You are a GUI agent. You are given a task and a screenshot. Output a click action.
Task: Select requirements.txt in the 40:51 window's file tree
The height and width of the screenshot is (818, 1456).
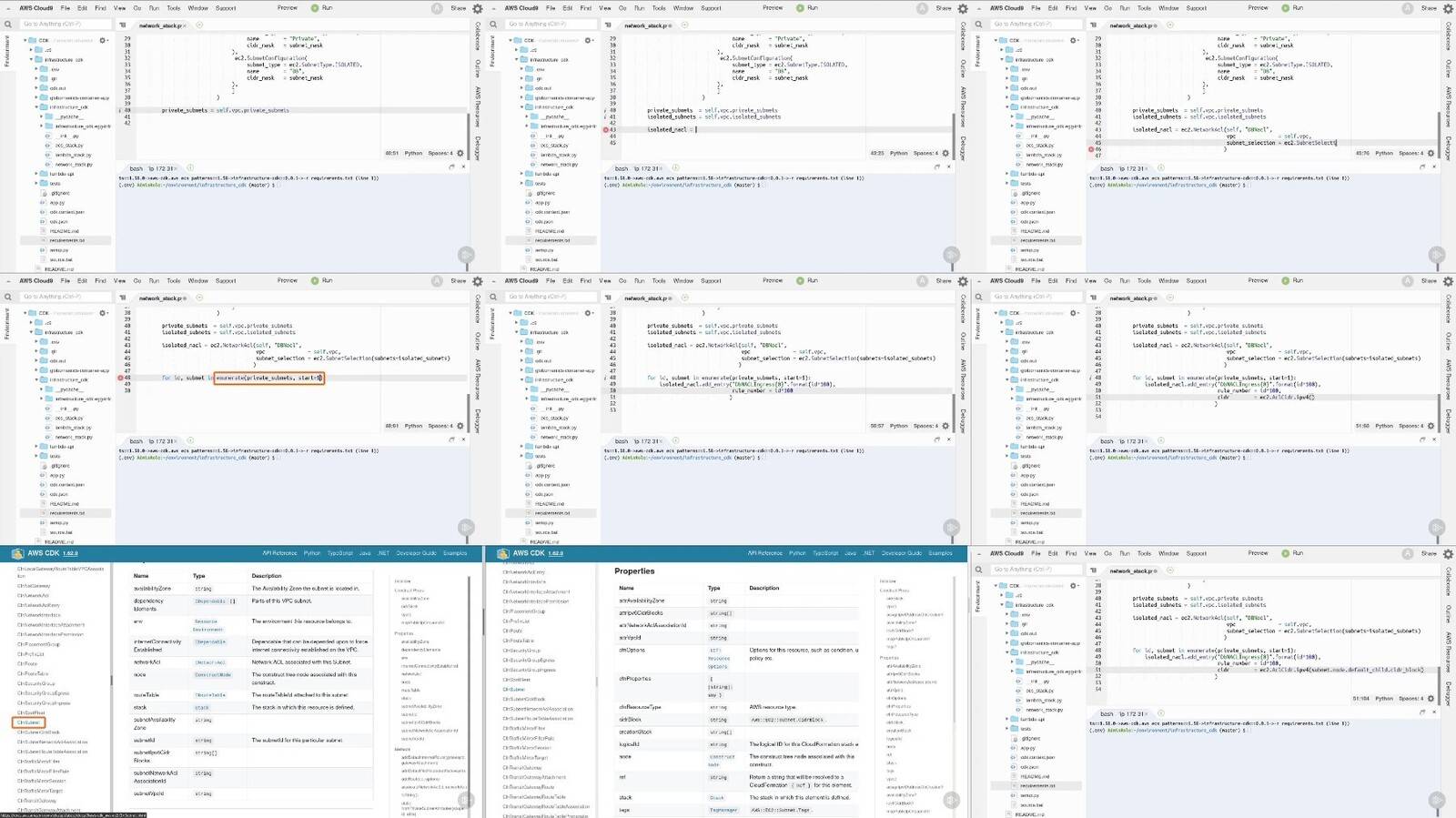[66, 240]
